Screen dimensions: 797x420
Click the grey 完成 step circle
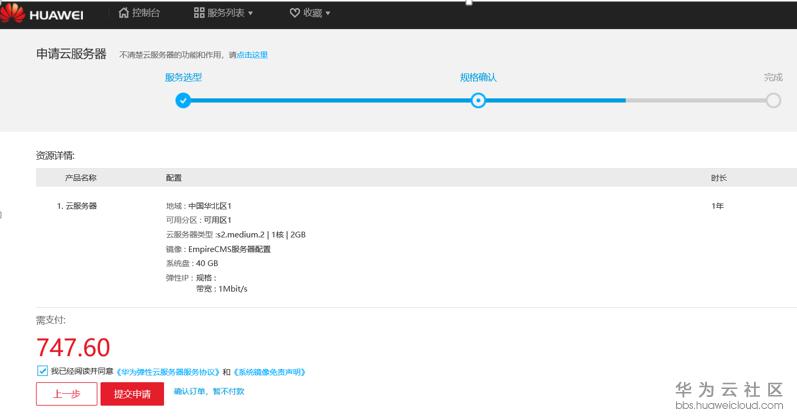tap(773, 100)
